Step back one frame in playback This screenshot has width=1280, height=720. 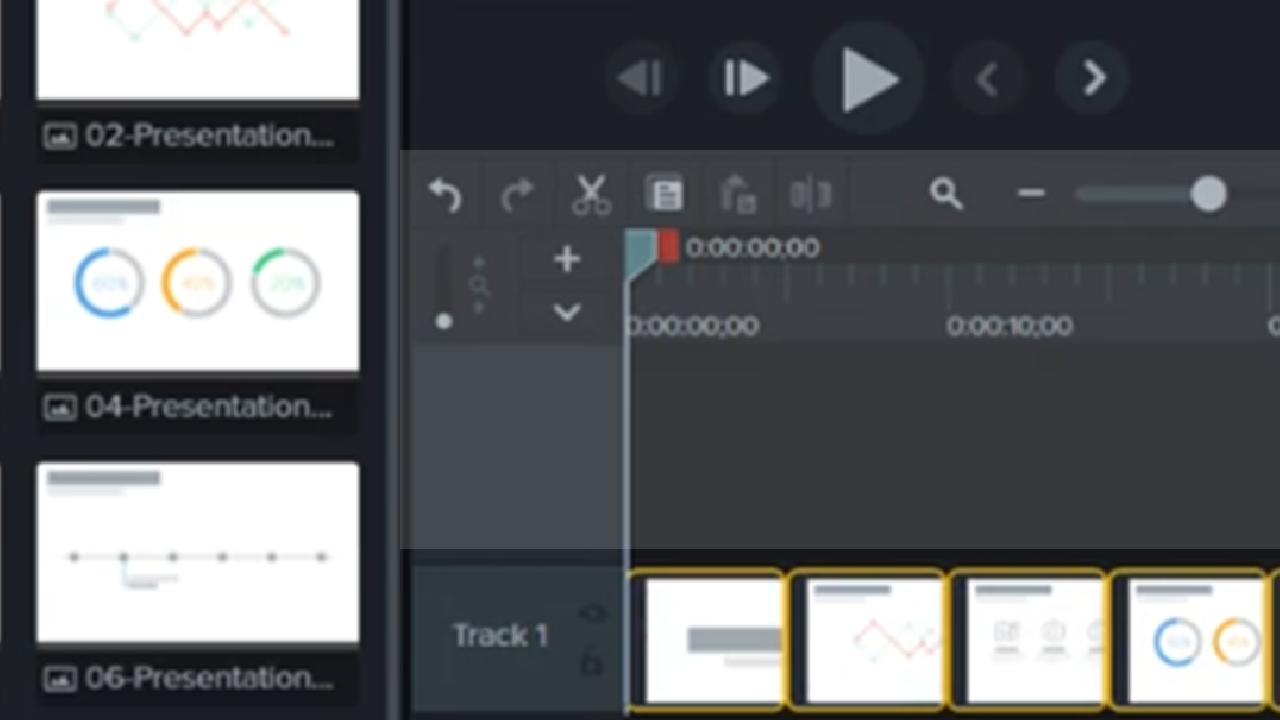coord(641,79)
